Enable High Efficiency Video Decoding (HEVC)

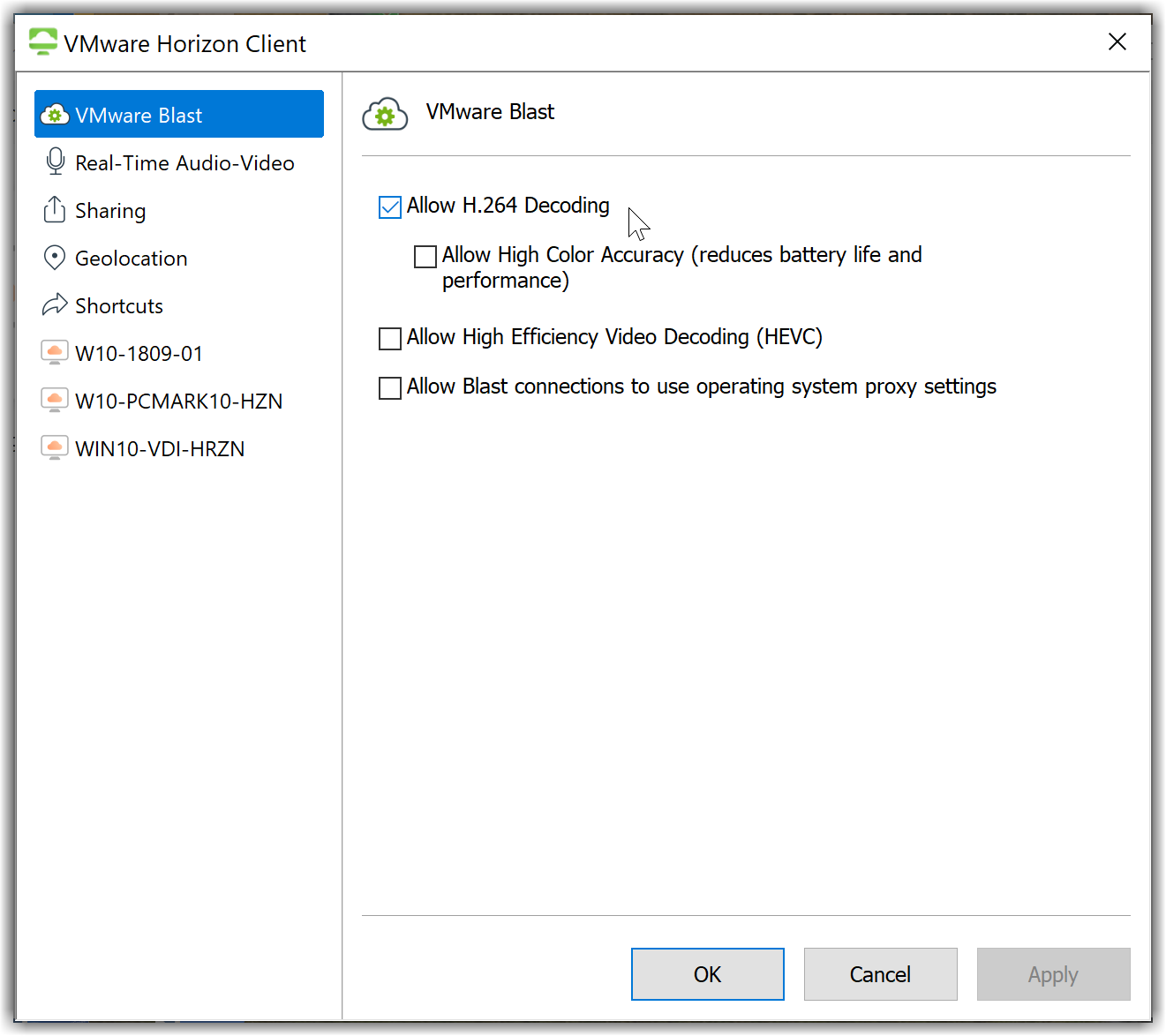(x=390, y=339)
